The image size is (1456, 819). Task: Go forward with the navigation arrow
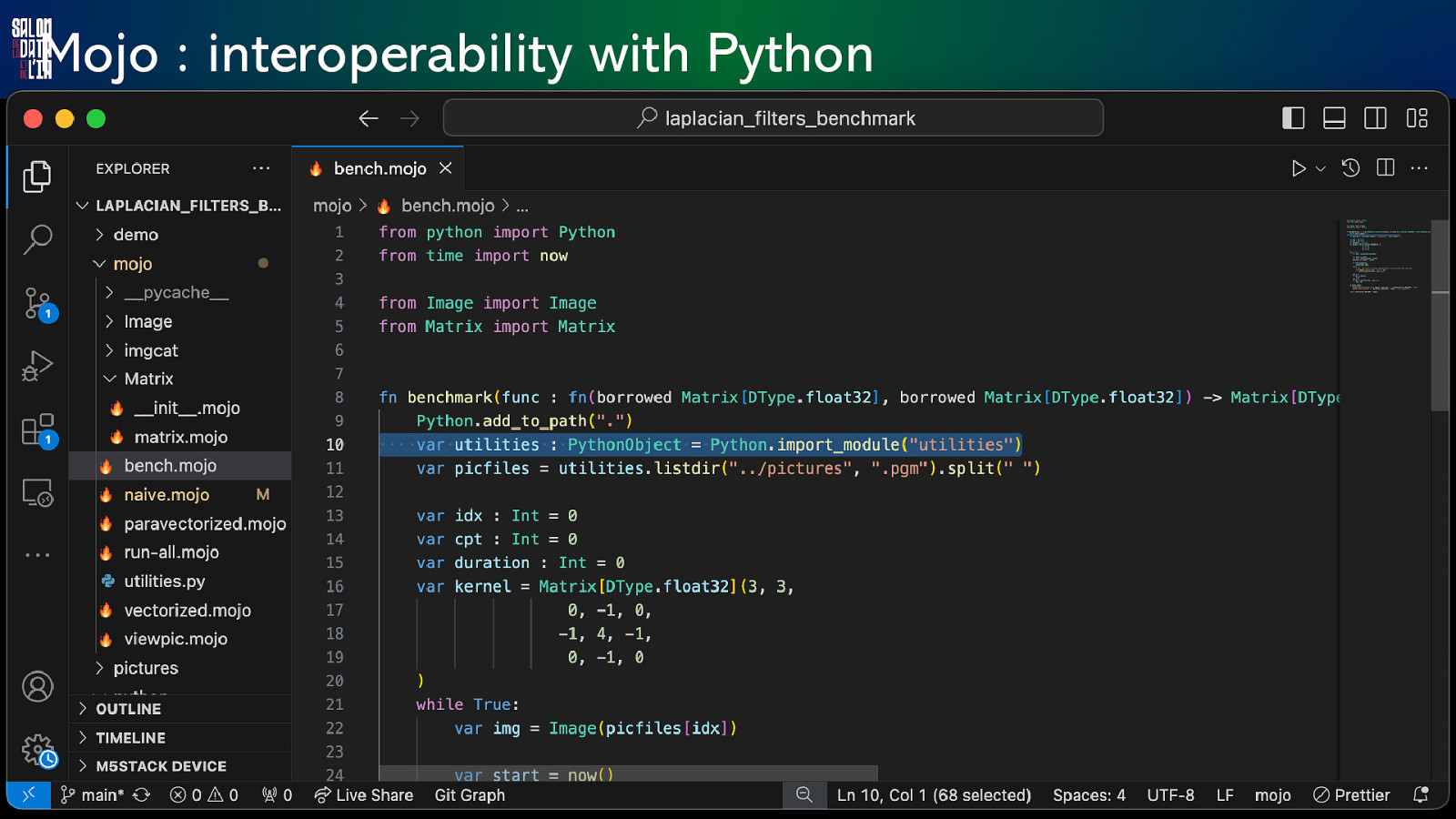point(409,118)
